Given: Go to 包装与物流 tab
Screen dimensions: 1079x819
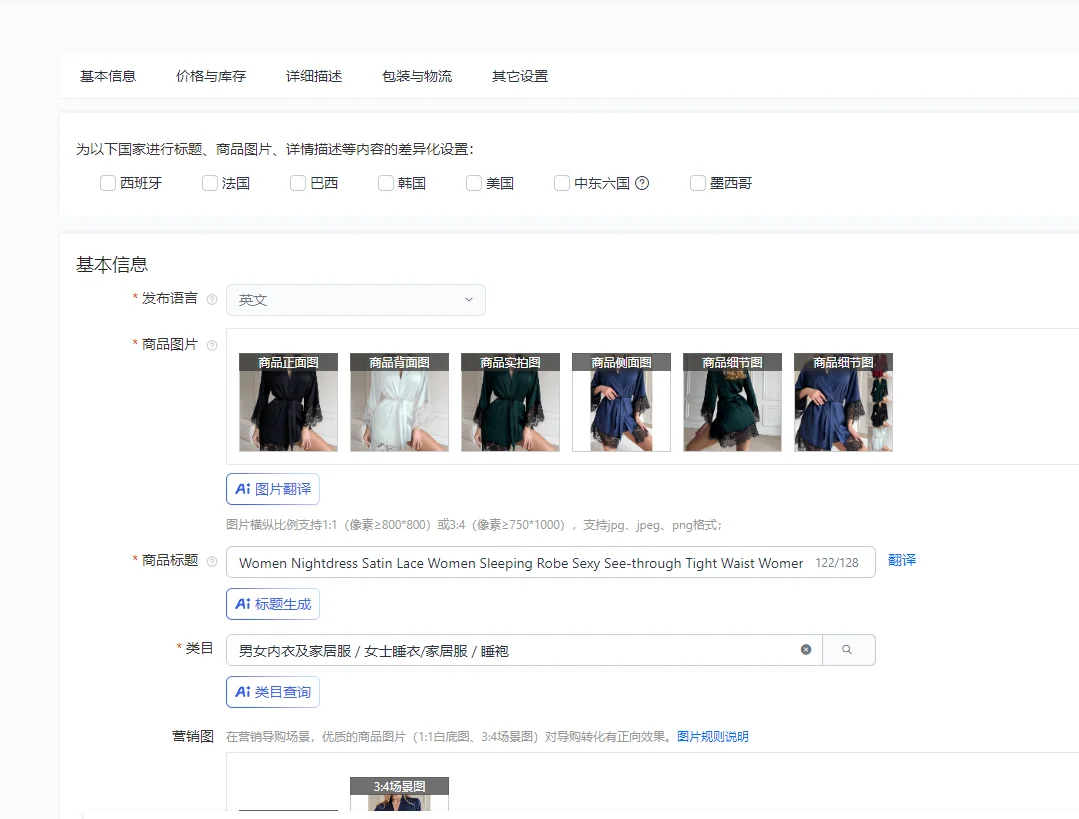Looking at the screenshot, I should tap(417, 76).
